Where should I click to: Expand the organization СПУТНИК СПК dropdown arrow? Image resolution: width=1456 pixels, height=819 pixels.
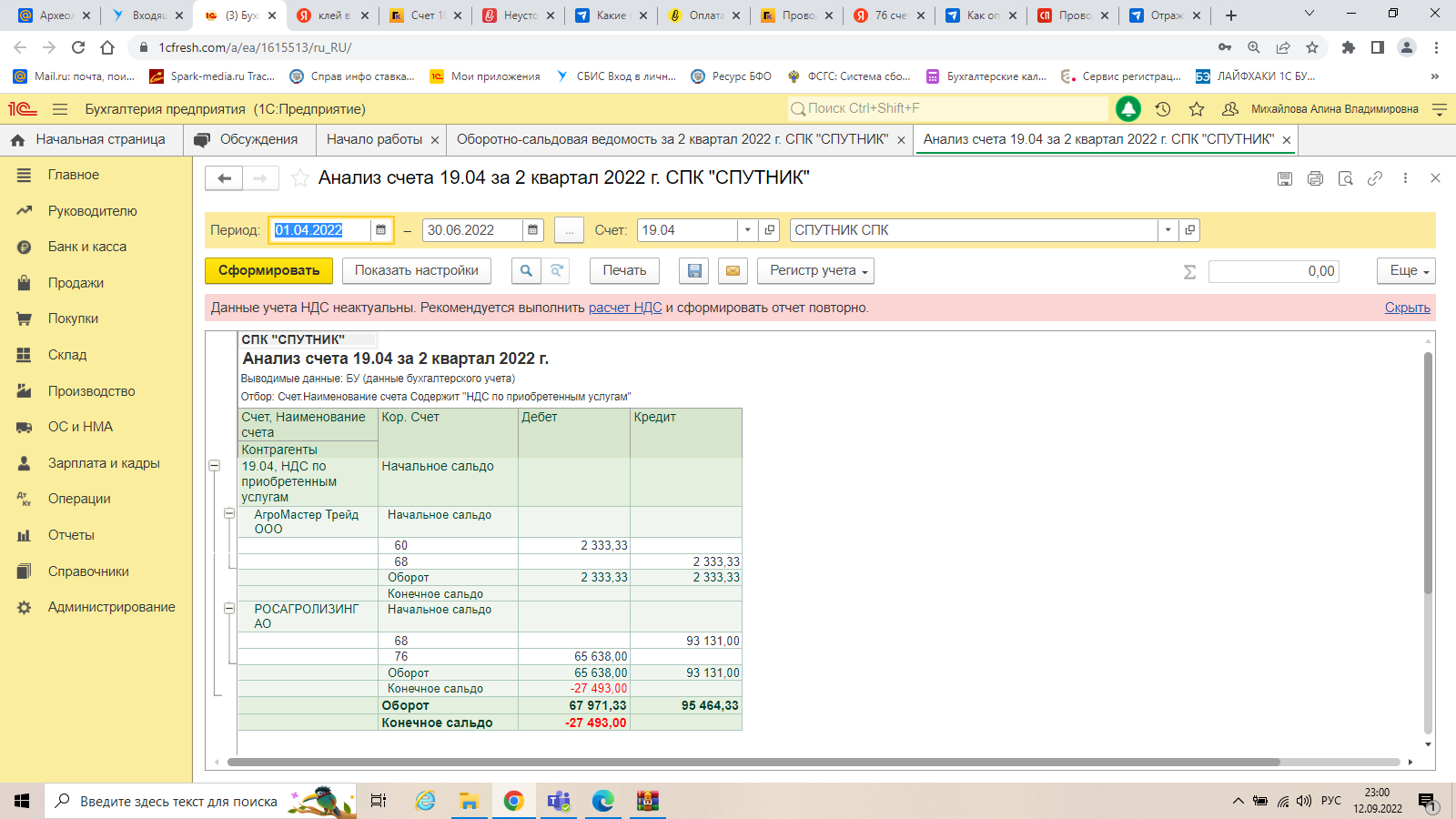[x=1168, y=230]
